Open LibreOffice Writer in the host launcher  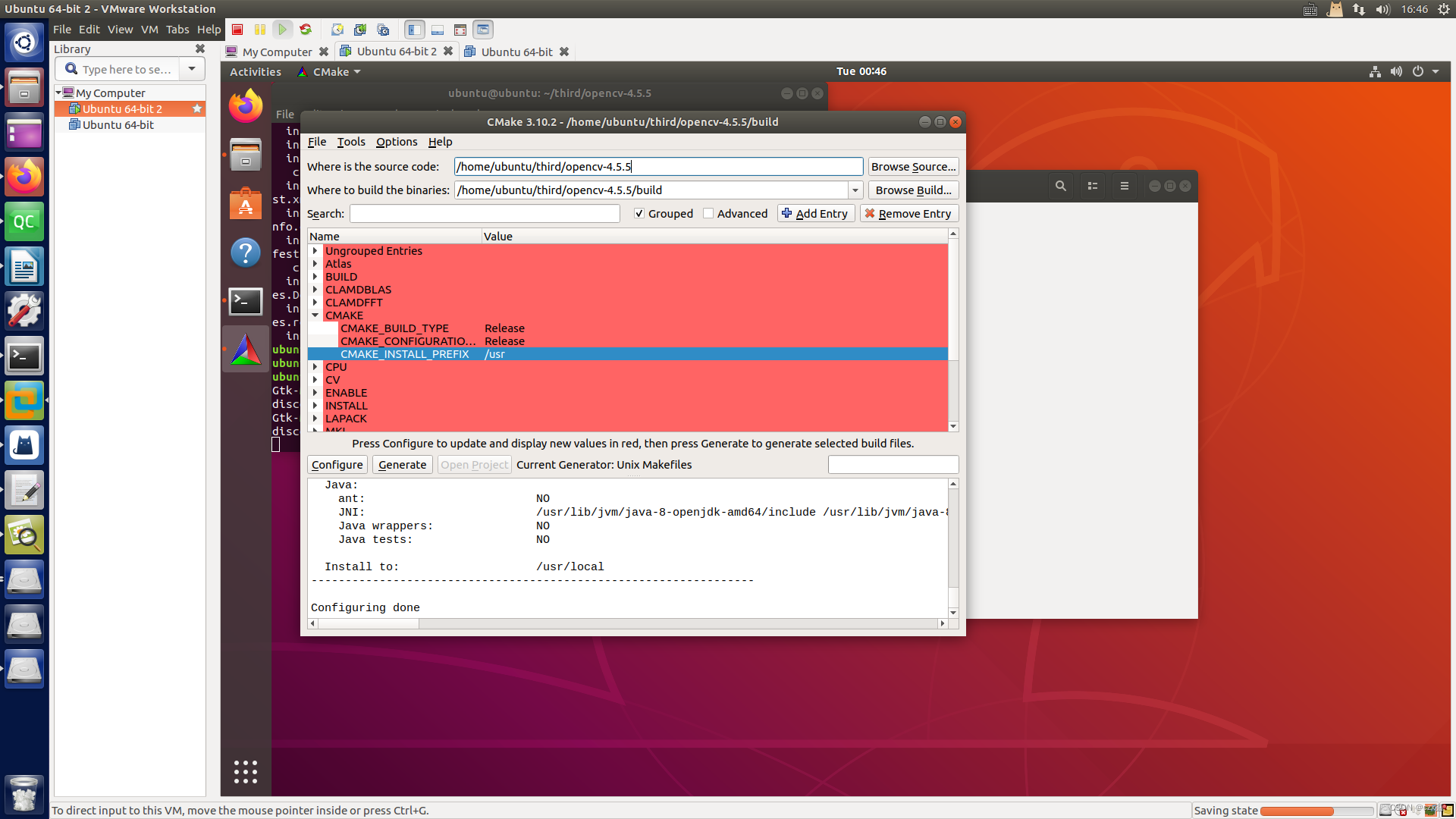(24, 266)
